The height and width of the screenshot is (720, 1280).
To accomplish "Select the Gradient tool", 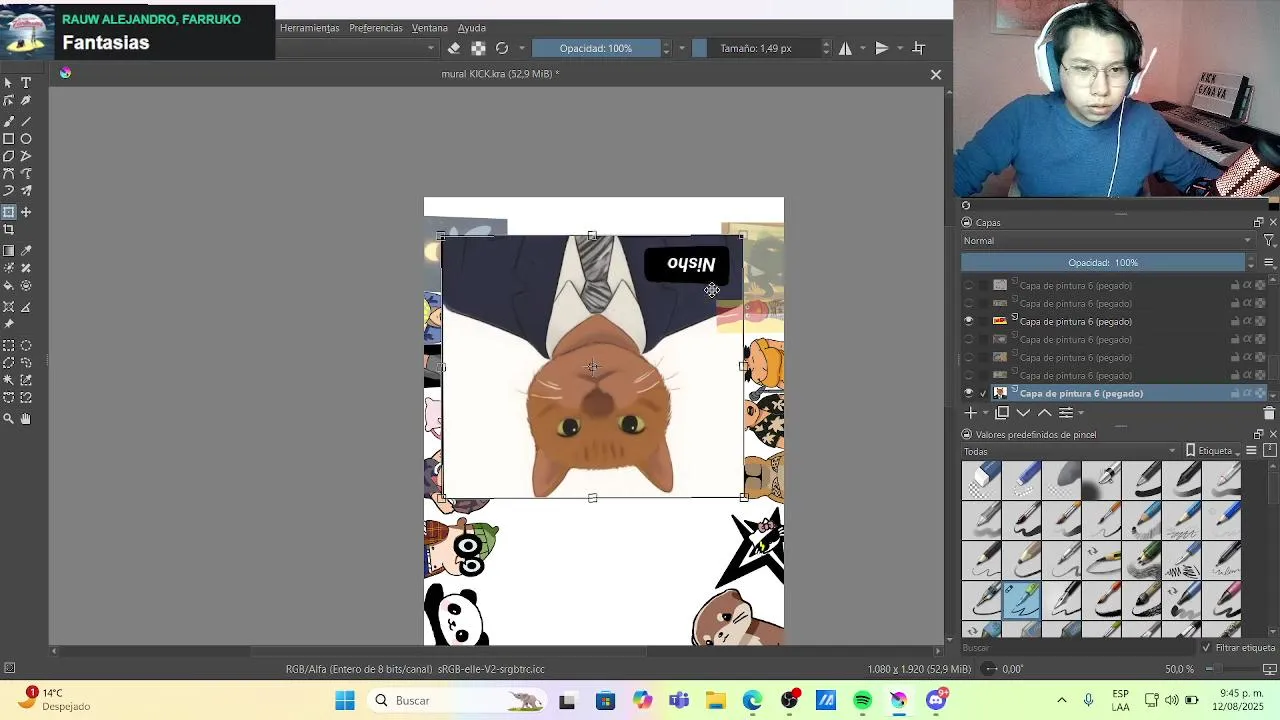I will 9,250.
